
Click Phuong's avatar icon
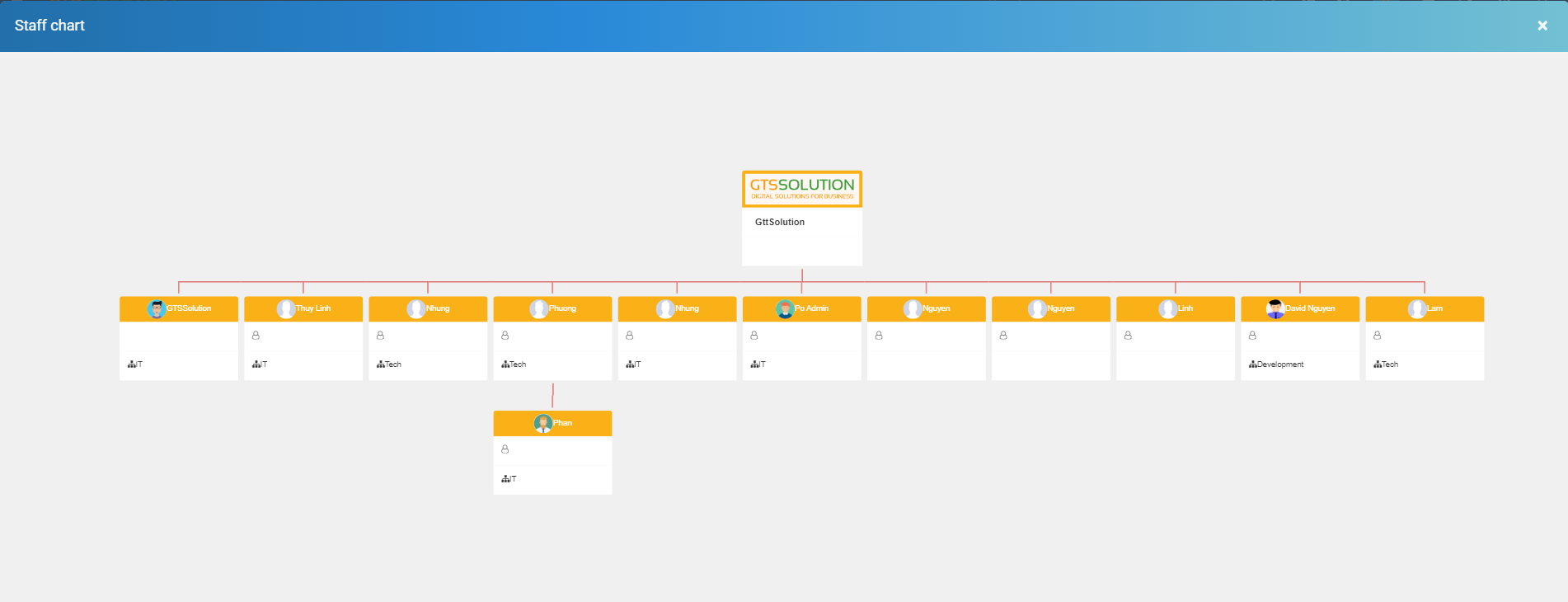point(539,308)
